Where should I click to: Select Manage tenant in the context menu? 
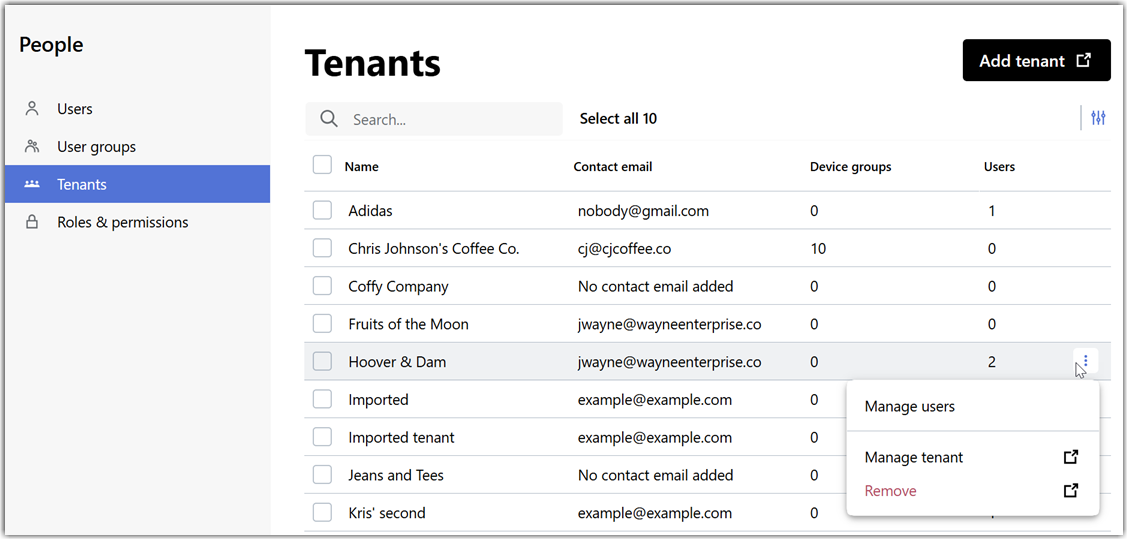[x=913, y=457]
